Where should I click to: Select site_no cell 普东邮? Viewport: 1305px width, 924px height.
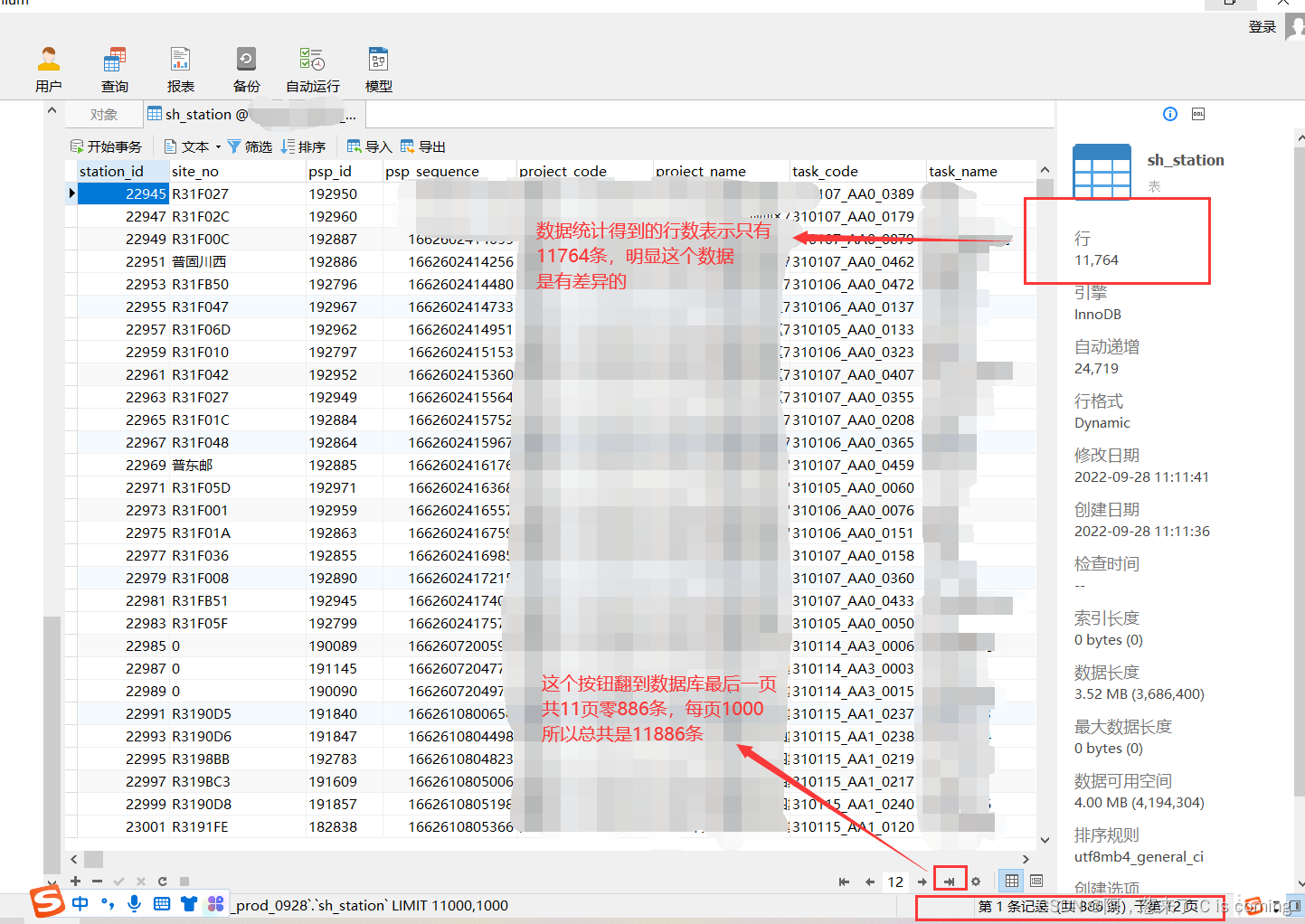[x=237, y=465]
